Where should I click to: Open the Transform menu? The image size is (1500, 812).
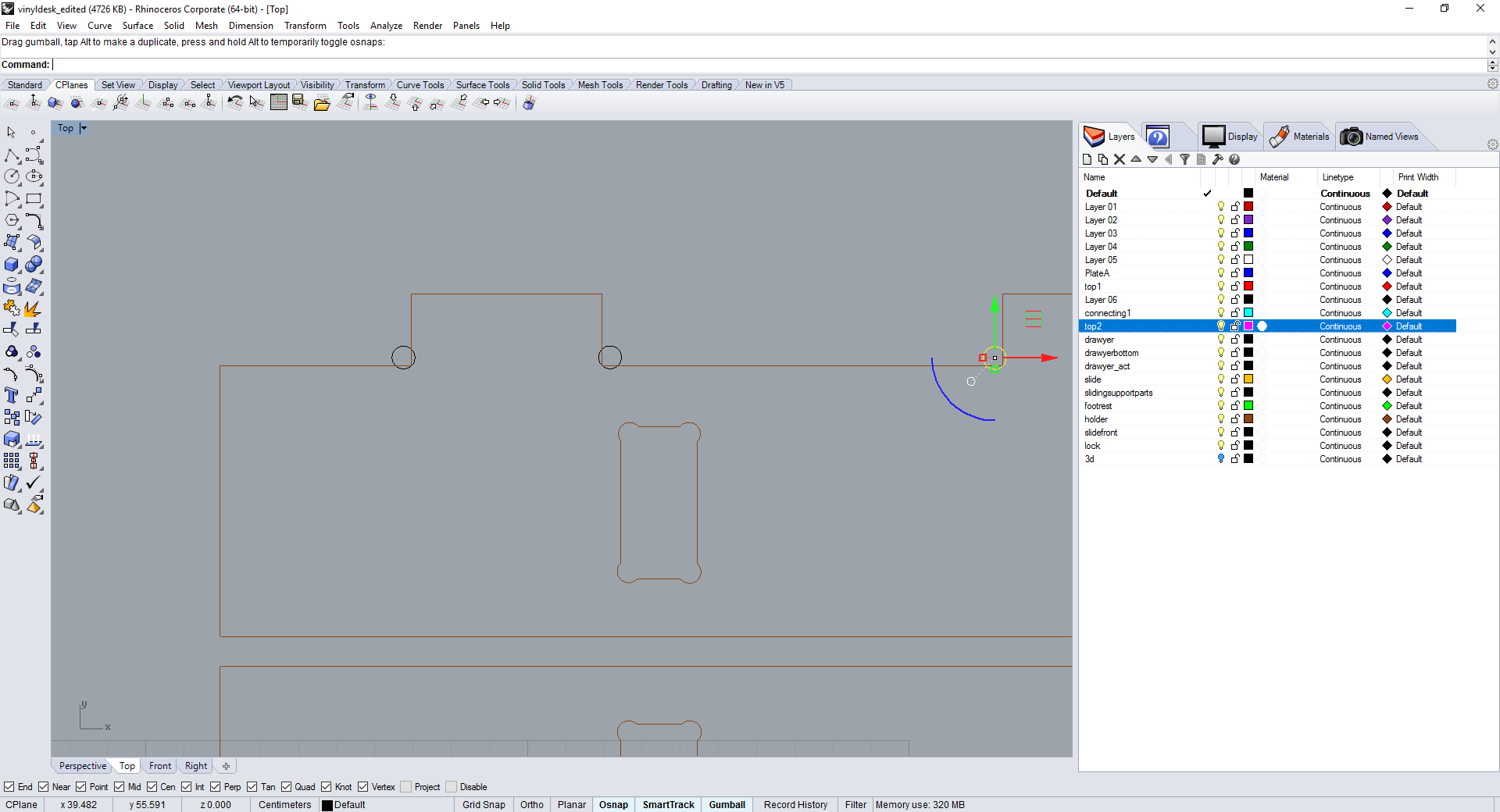tap(305, 26)
